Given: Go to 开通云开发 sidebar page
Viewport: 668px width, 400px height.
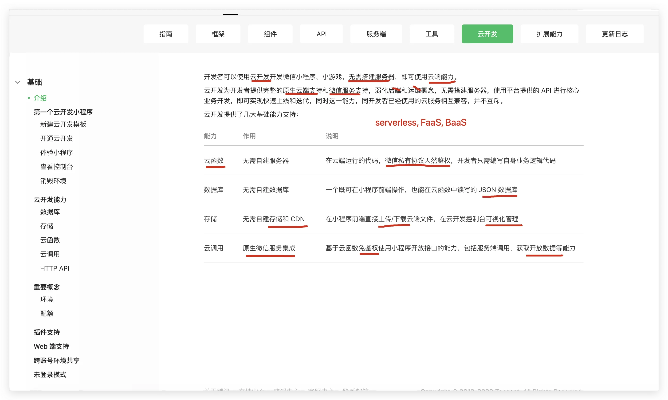Looking at the screenshot, I should [x=56, y=138].
